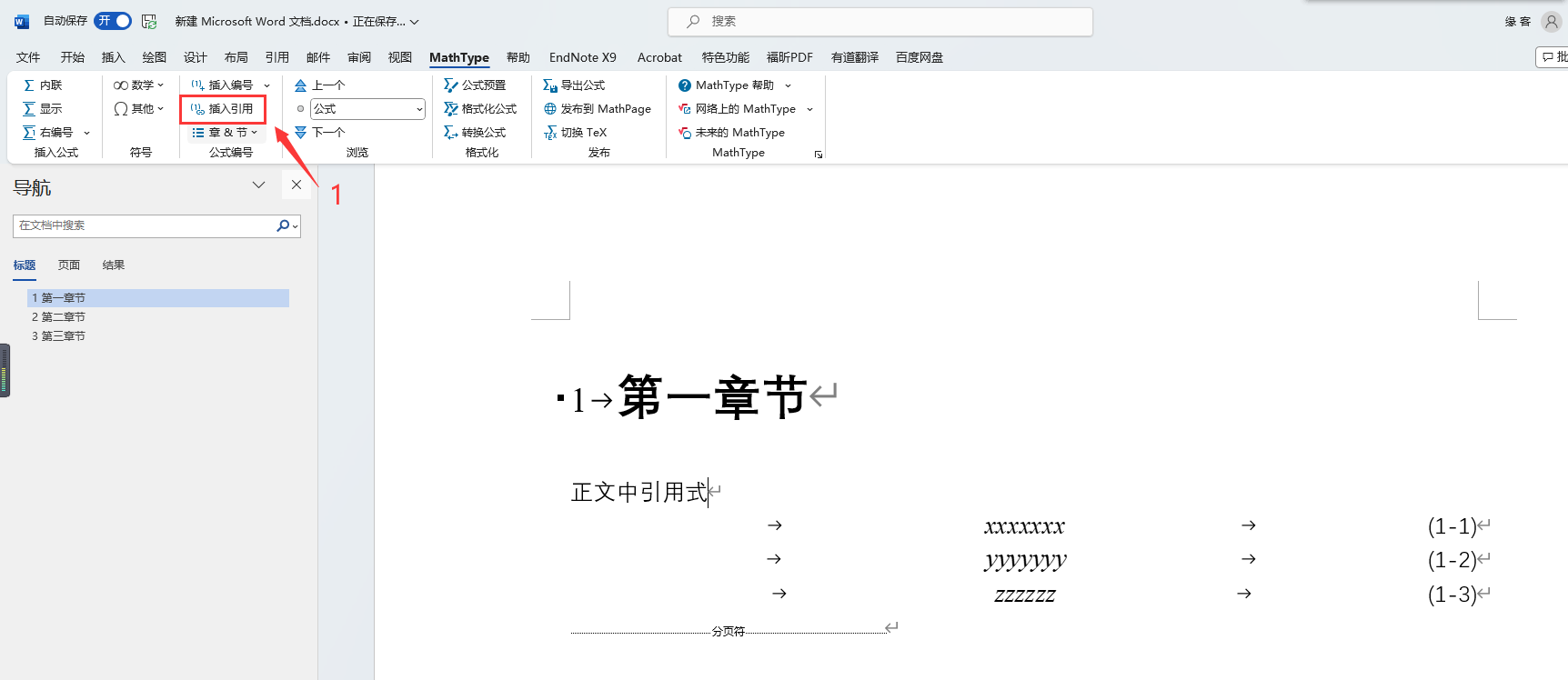Image resolution: width=1568 pixels, height=680 pixels.
Task: Insert an inline equation with 内联
Action: click(43, 85)
